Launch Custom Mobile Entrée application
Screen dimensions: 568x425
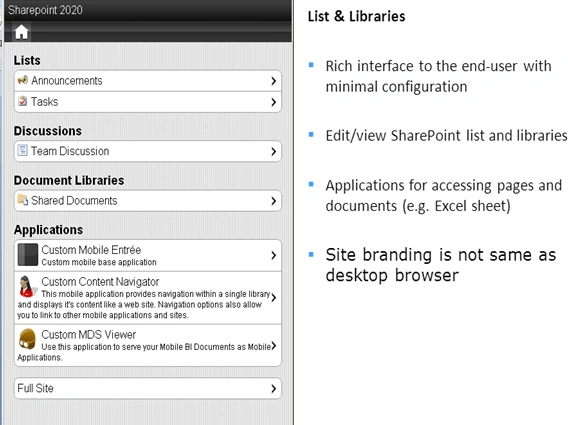point(148,255)
